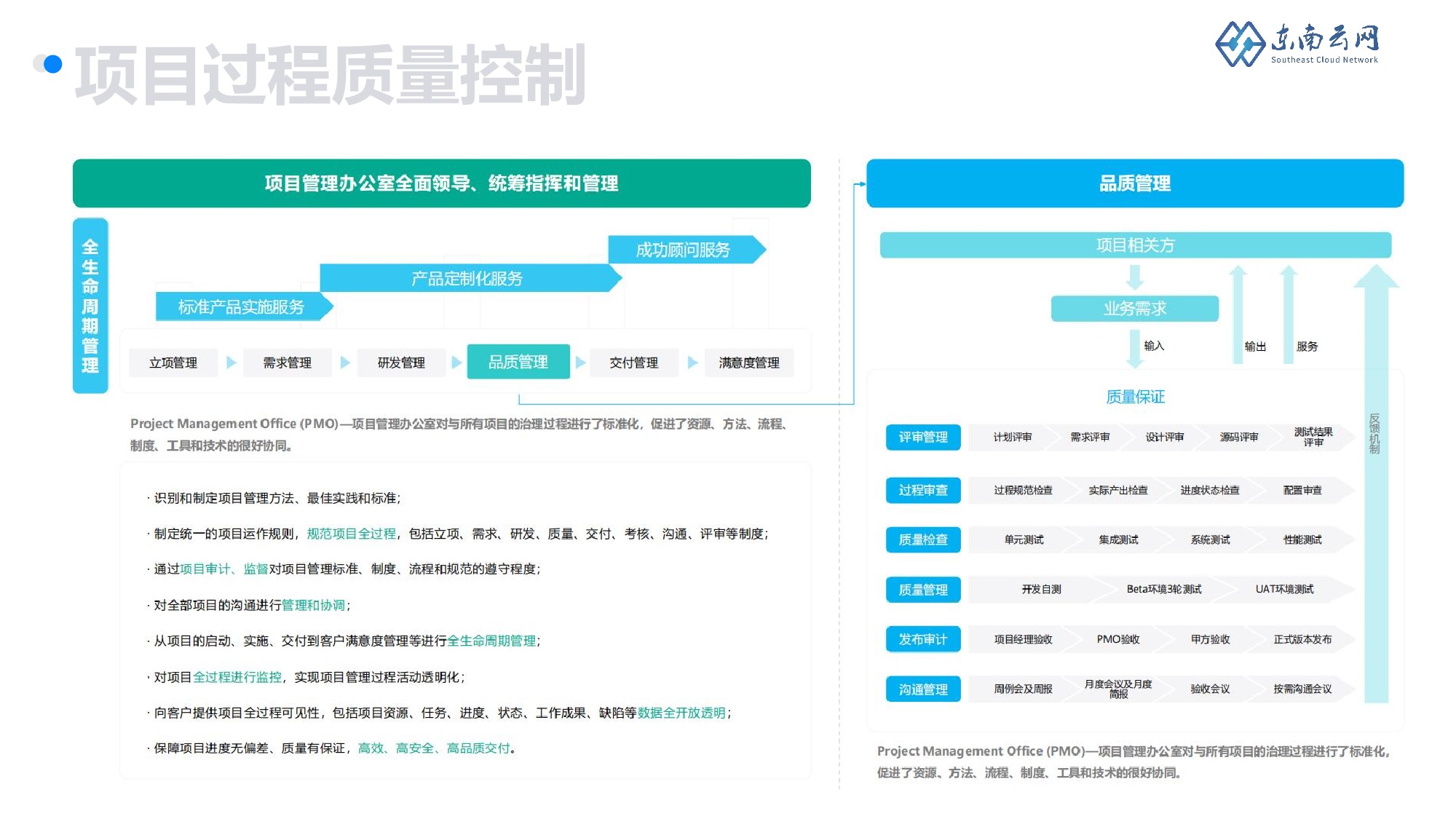
Task: Click the 单元测试 step
Action: (1024, 539)
